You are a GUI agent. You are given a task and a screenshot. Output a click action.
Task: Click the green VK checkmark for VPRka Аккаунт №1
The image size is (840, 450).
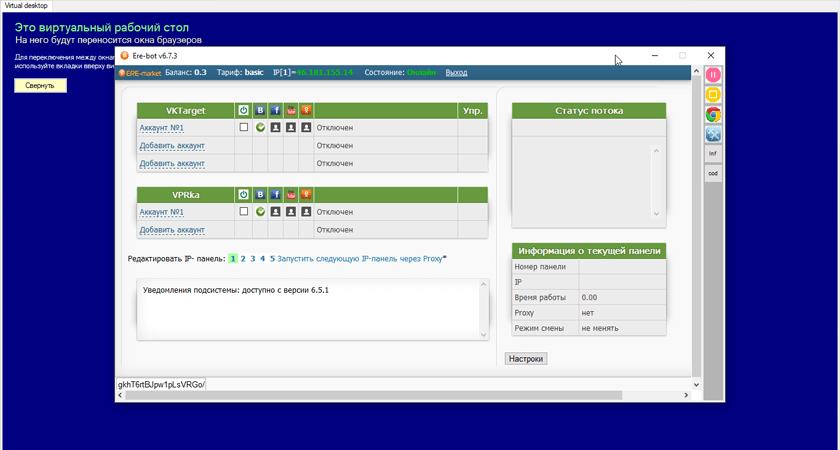(260, 212)
